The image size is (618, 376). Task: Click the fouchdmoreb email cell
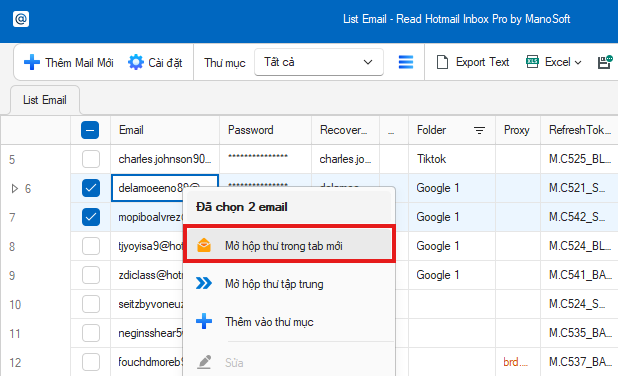[147, 362]
